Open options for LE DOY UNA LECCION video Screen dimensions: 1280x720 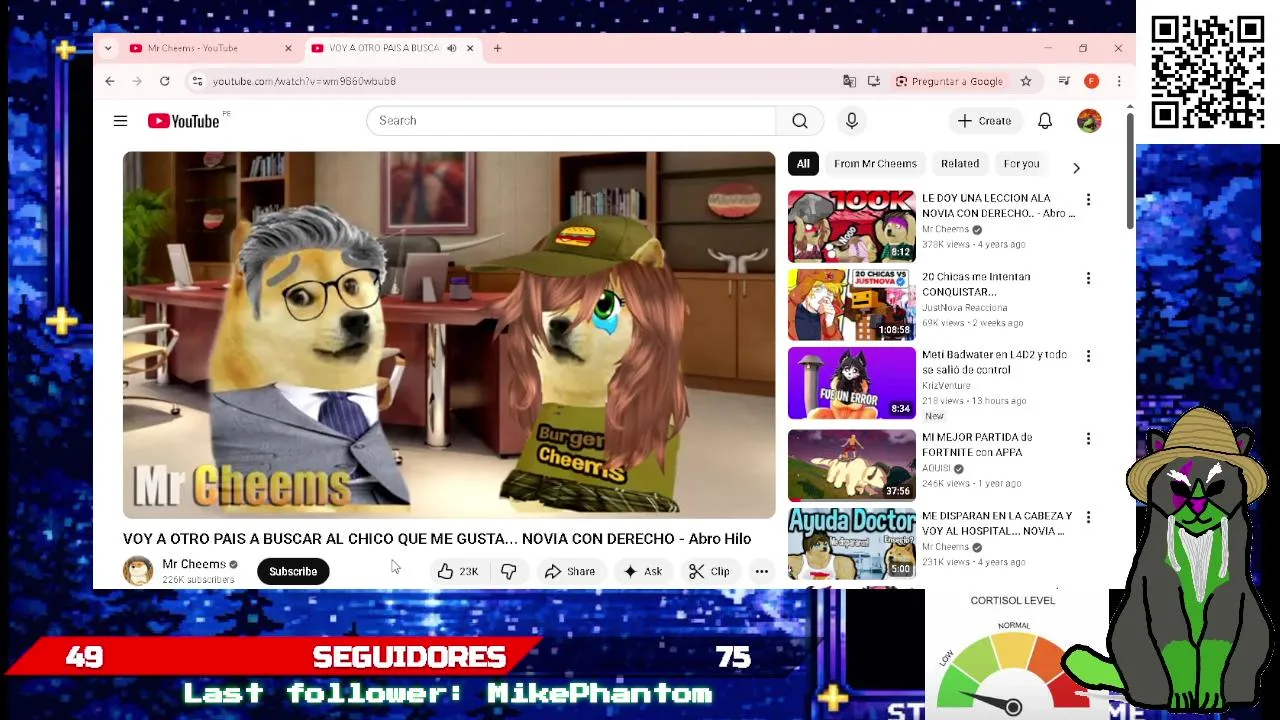(x=1088, y=200)
